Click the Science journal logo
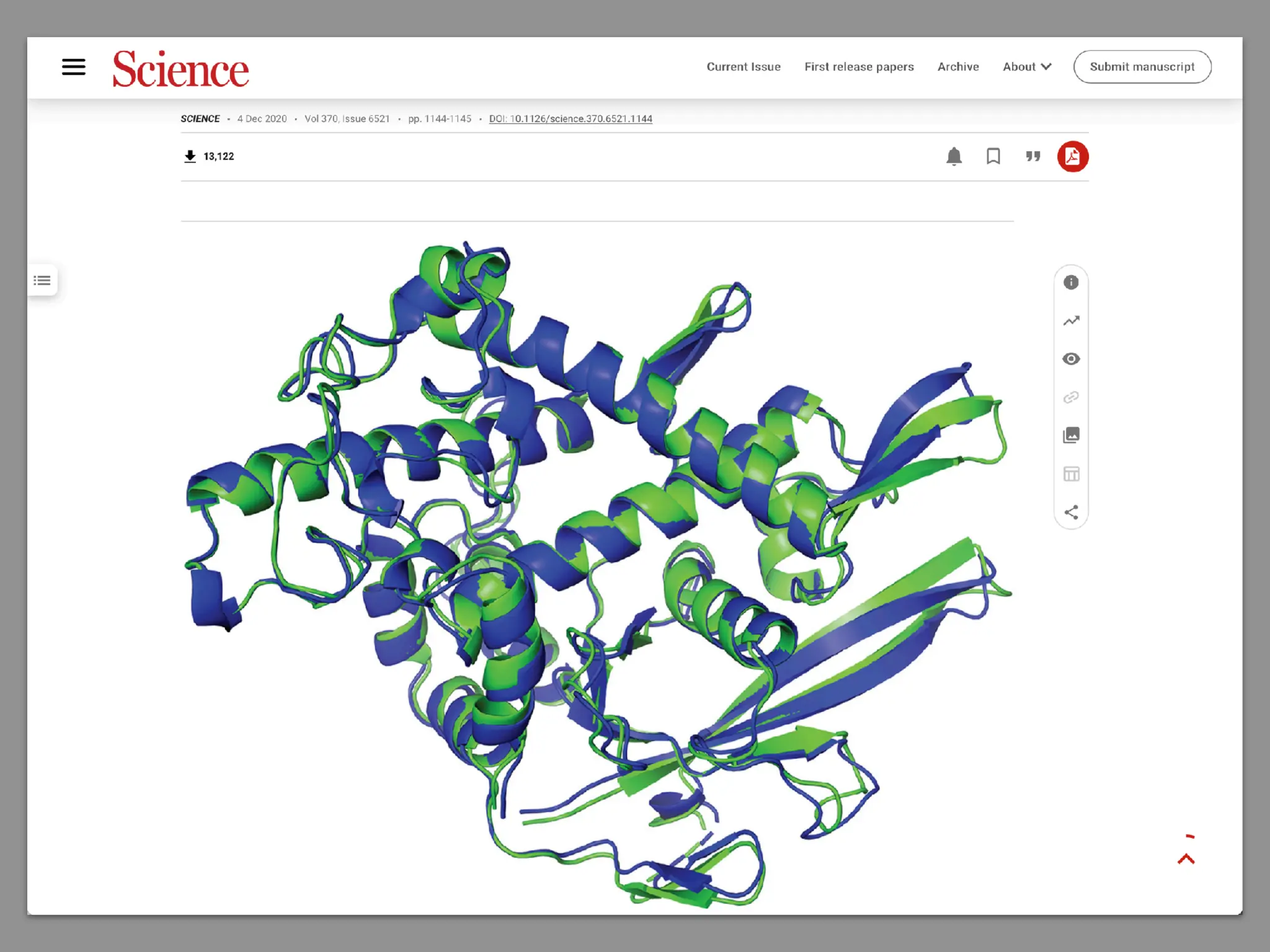Viewport: 1270px width, 952px height. [x=180, y=69]
